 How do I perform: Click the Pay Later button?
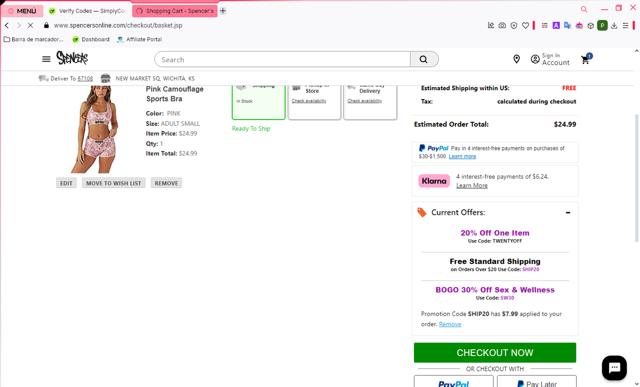pyautogui.click(x=537, y=382)
